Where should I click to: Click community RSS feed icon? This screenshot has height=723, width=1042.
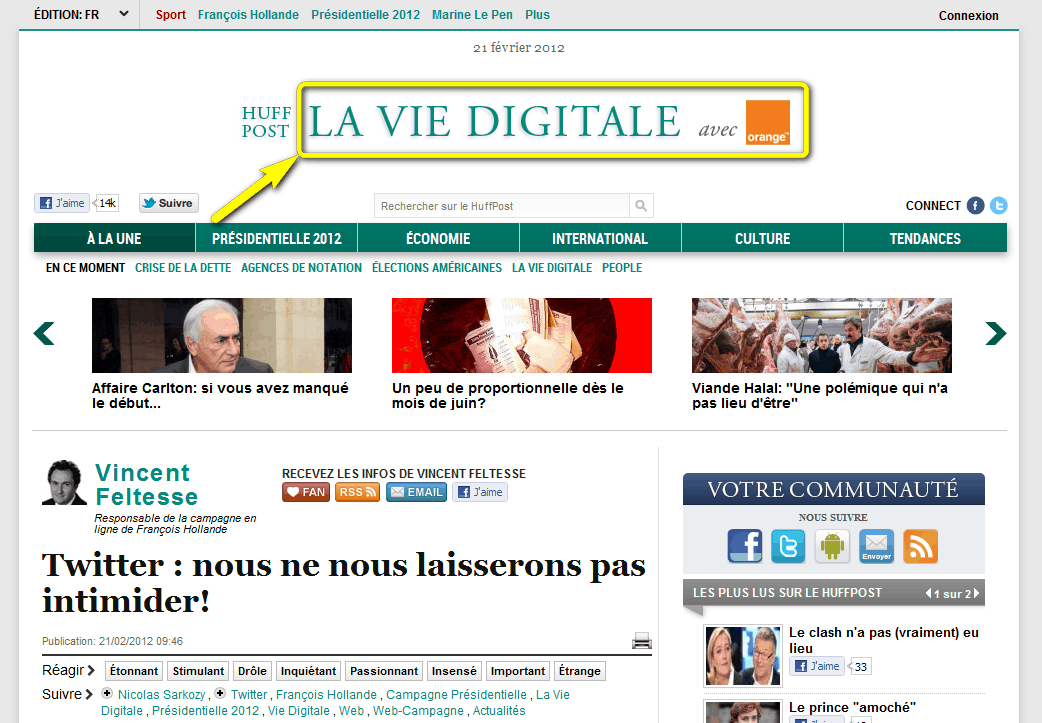pyautogui.click(x=920, y=546)
